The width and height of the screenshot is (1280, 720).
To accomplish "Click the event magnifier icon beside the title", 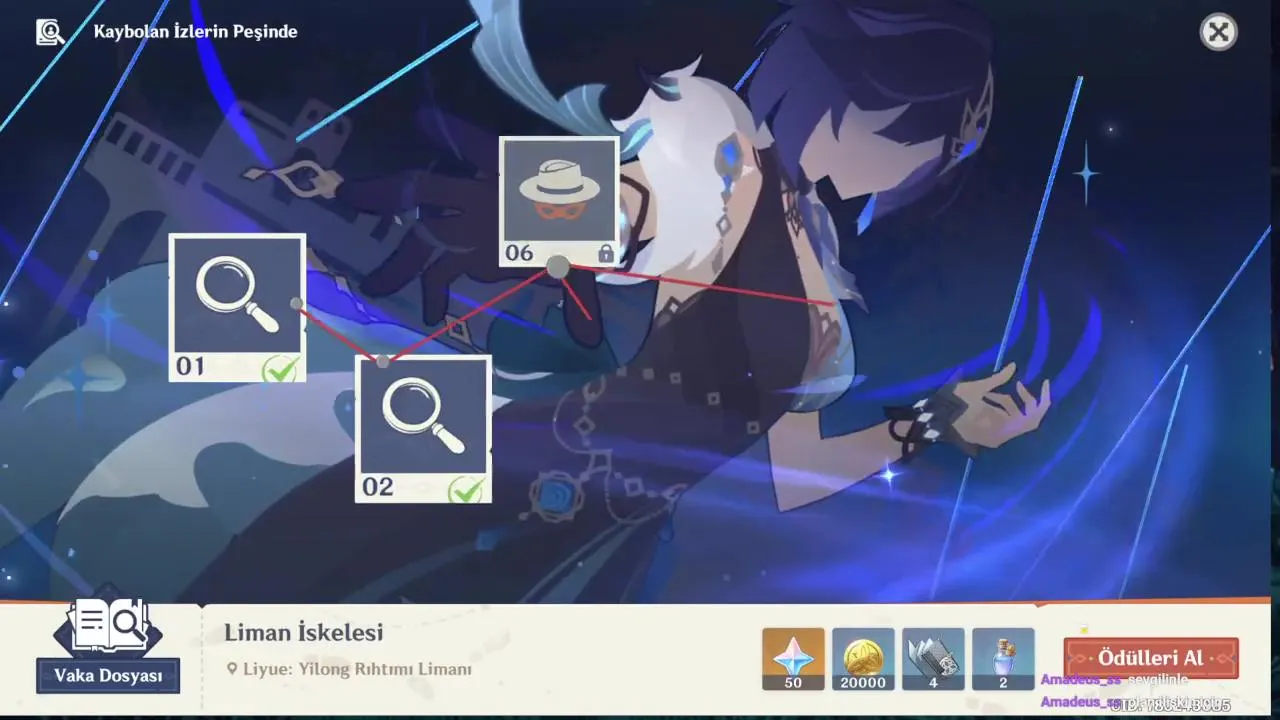I will point(50,32).
